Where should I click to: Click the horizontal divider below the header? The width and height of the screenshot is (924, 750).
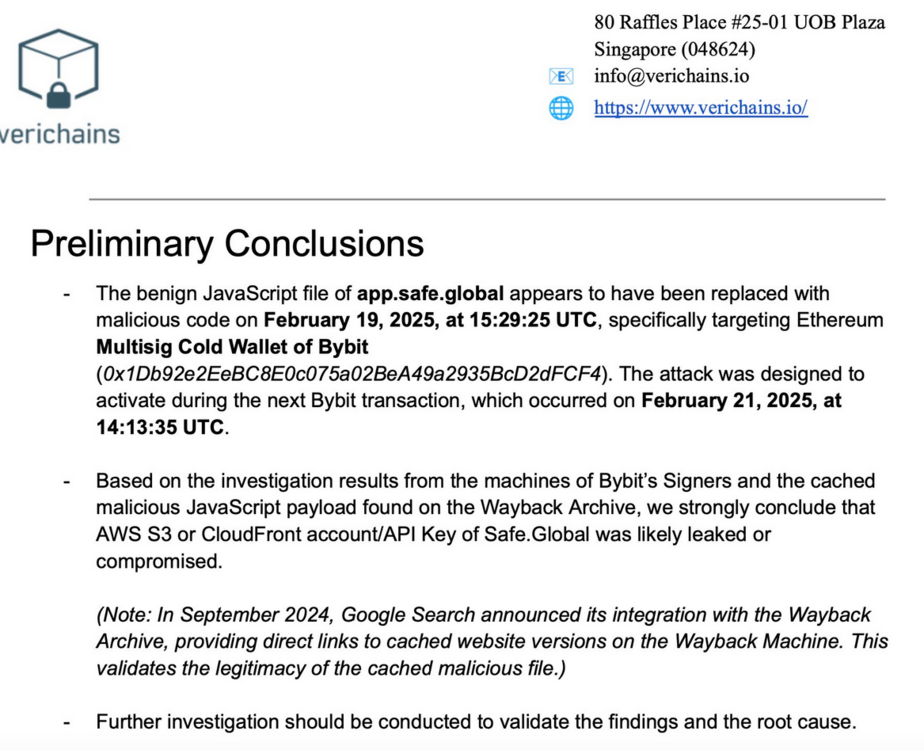coord(487,199)
